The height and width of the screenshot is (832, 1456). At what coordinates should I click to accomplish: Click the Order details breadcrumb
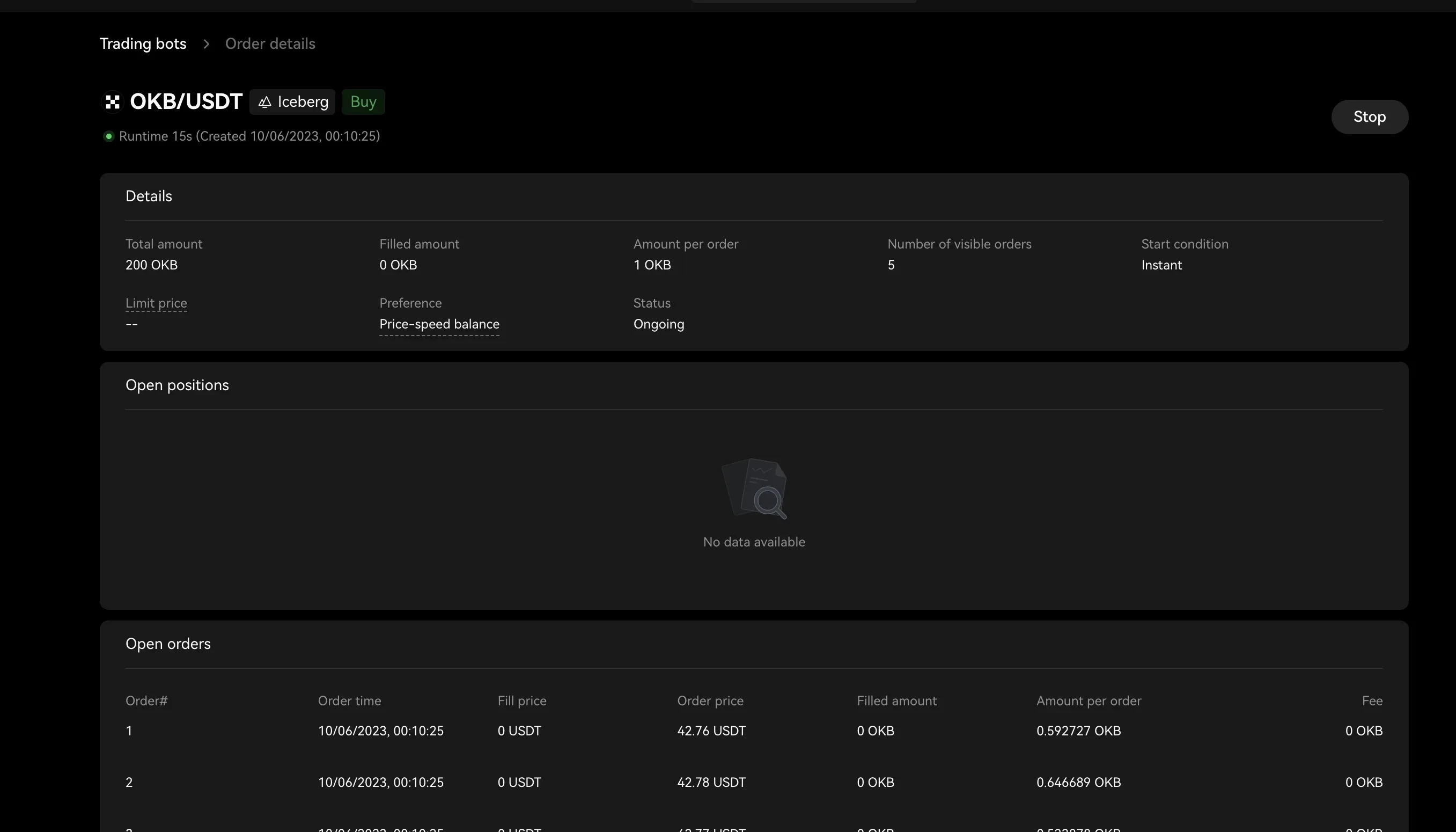click(270, 44)
